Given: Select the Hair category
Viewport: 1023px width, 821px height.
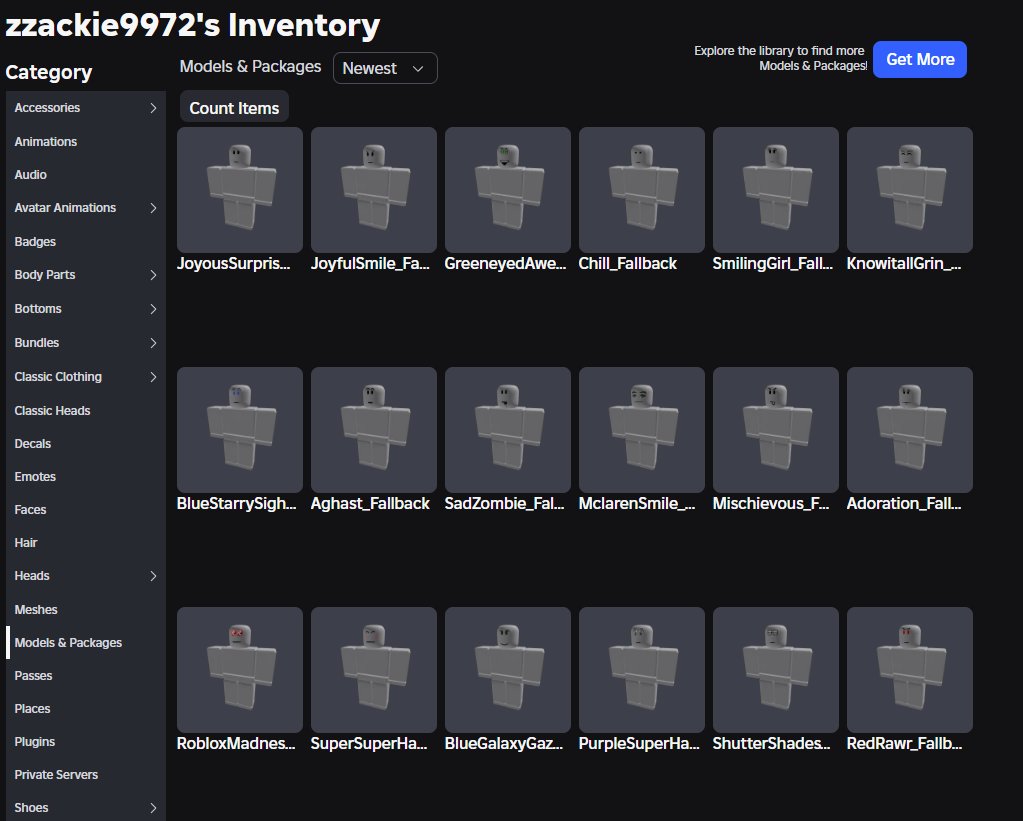Looking at the screenshot, I should click(x=85, y=542).
